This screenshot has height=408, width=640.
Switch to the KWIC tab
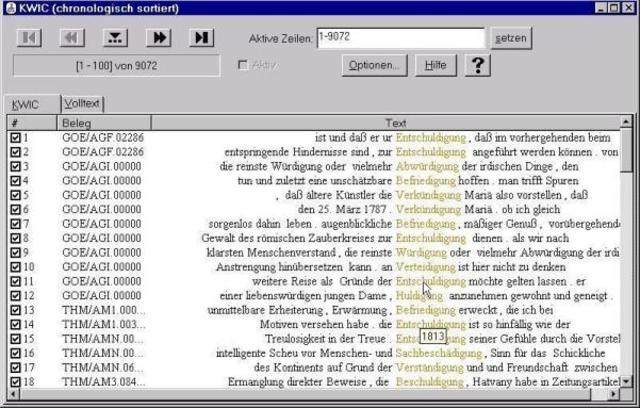32,104
